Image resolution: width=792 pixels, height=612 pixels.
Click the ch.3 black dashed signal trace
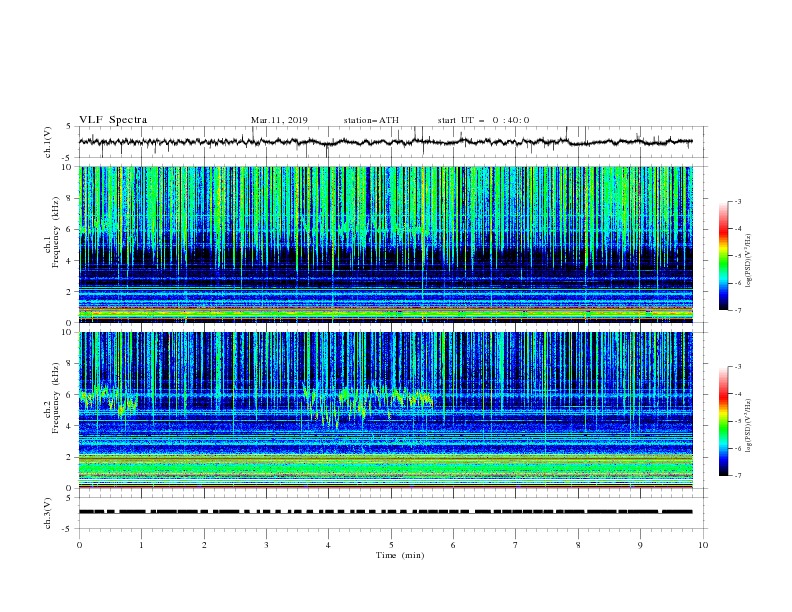385,512
